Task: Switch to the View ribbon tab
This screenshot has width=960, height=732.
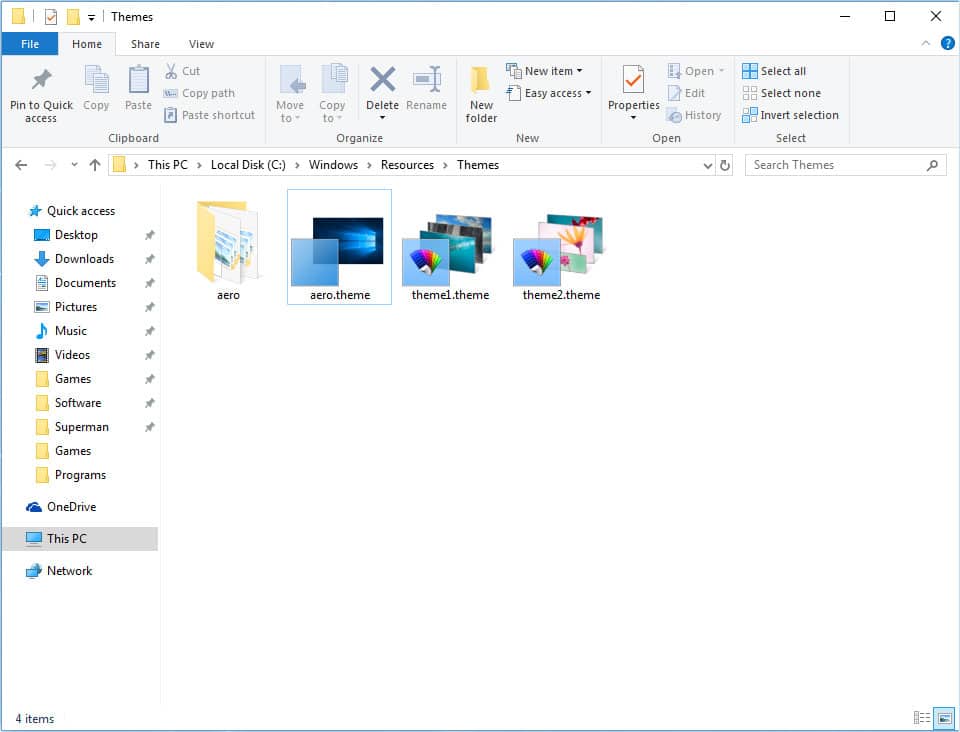Action: coord(201,44)
